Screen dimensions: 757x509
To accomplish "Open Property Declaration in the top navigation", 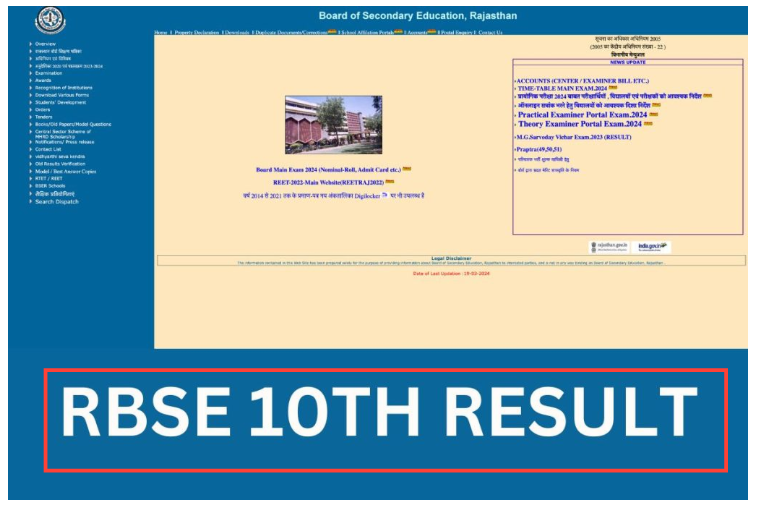I will tap(196, 32).
